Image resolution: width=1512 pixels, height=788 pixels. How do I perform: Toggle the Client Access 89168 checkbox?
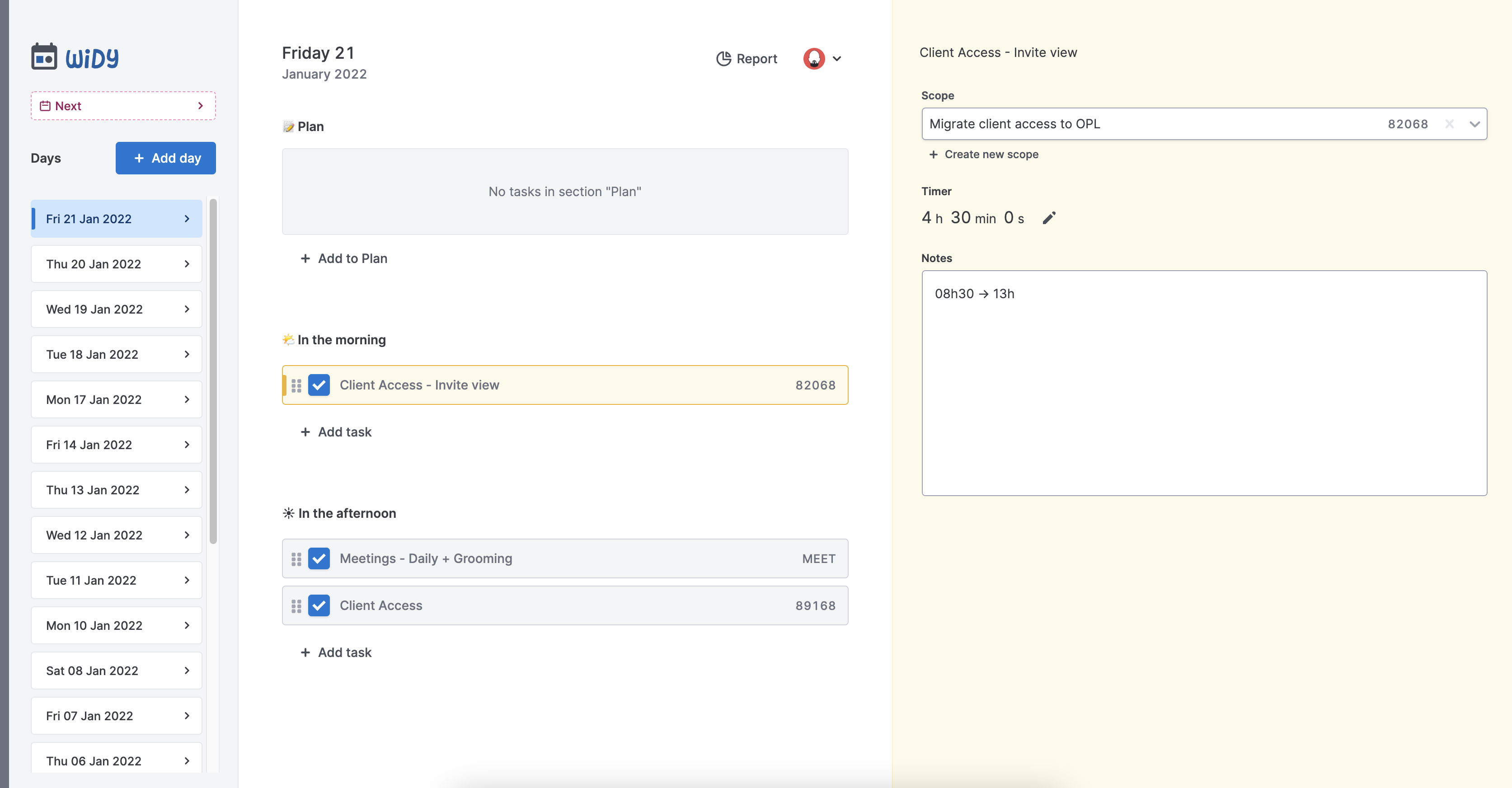click(x=319, y=605)
